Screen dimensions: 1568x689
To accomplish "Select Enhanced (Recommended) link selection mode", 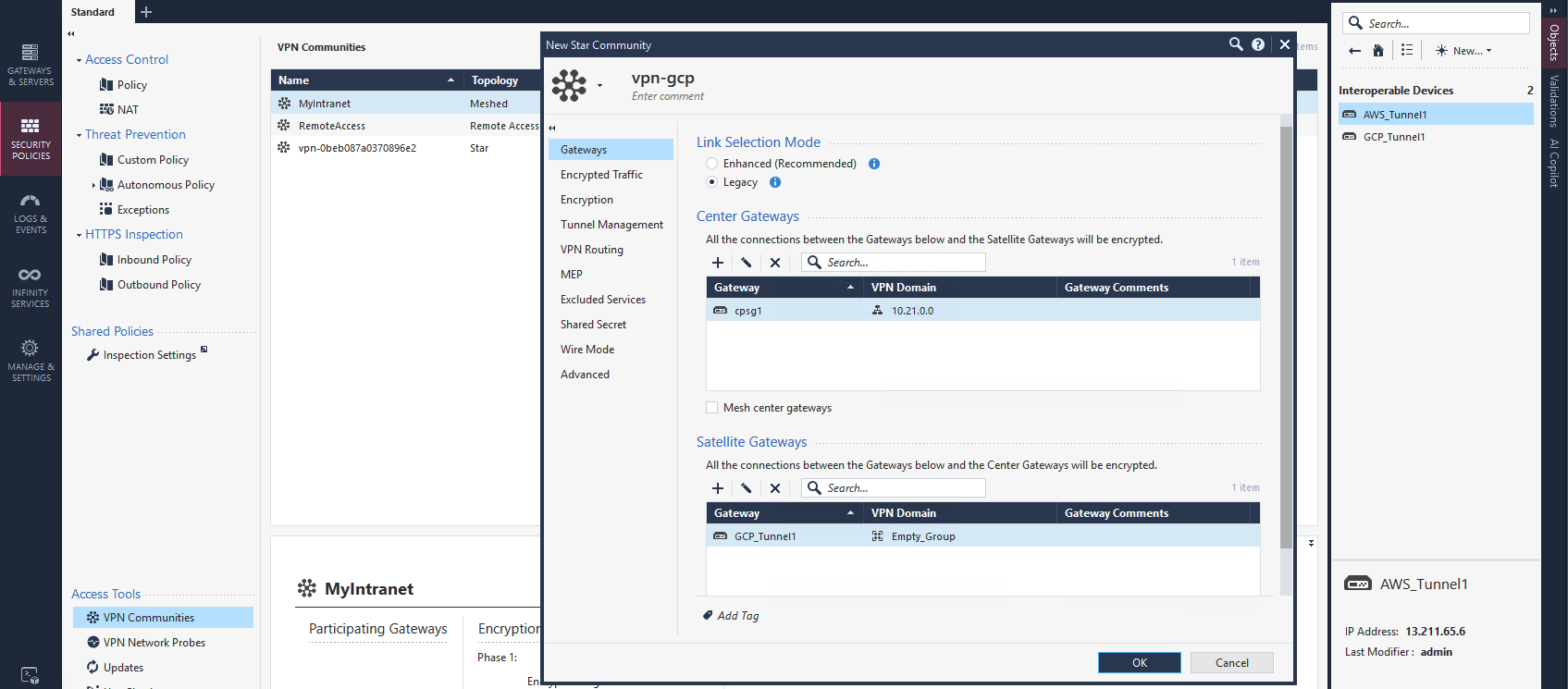I will point(711,164).
